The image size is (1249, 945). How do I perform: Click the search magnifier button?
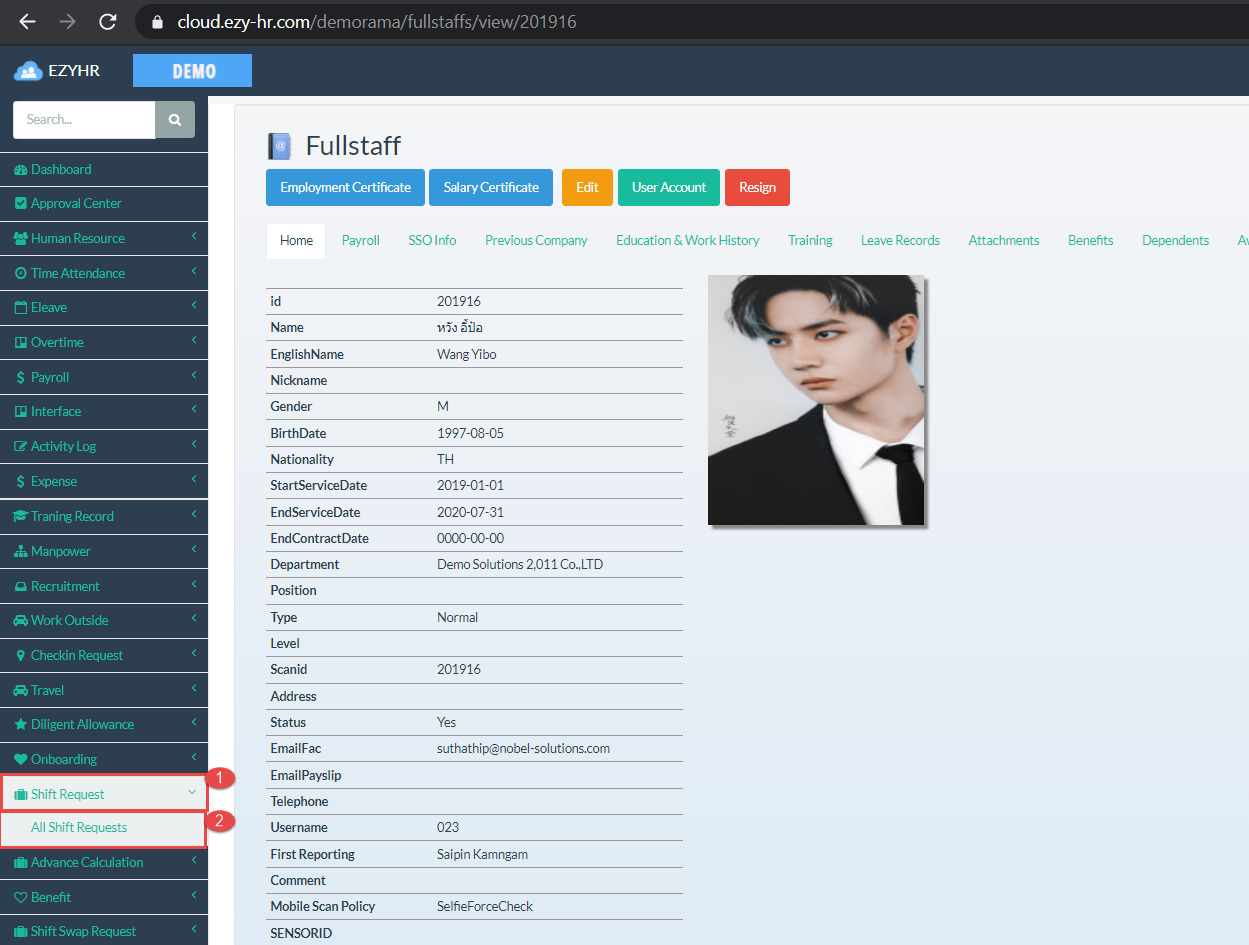pos(174,119)
